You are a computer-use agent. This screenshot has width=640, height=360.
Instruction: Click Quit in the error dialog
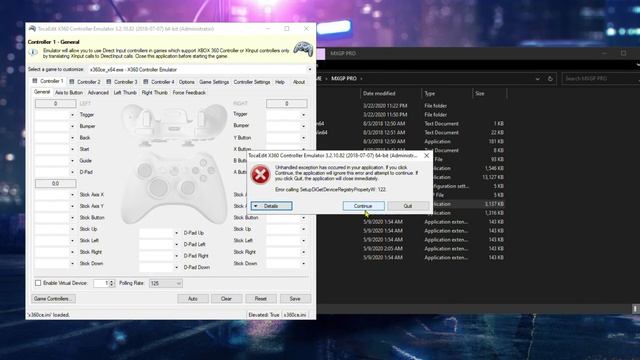click(407, 206)
